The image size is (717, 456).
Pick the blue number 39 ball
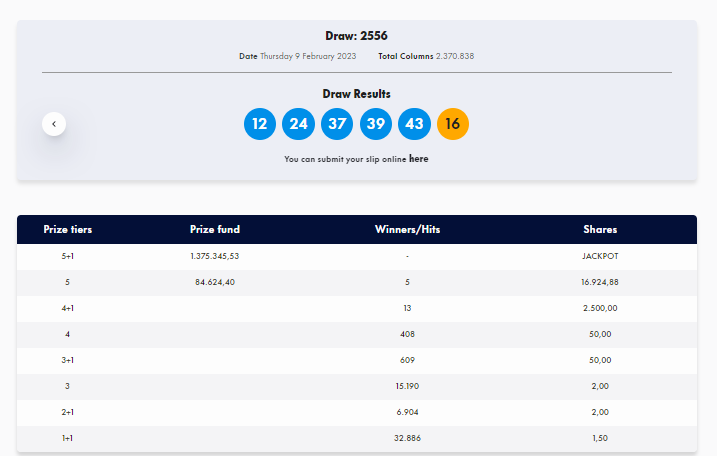376,124
